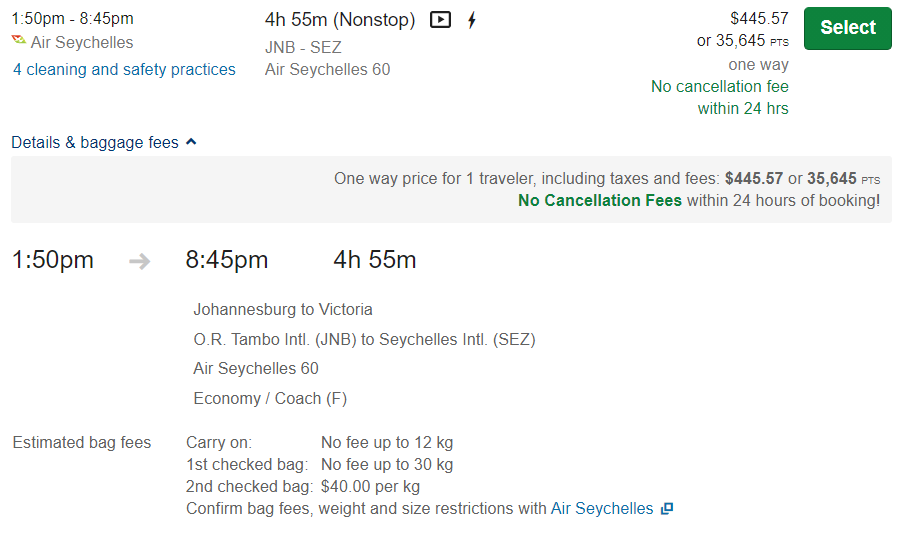Open 4 cleaning and safety practices link

click(124, 70)
